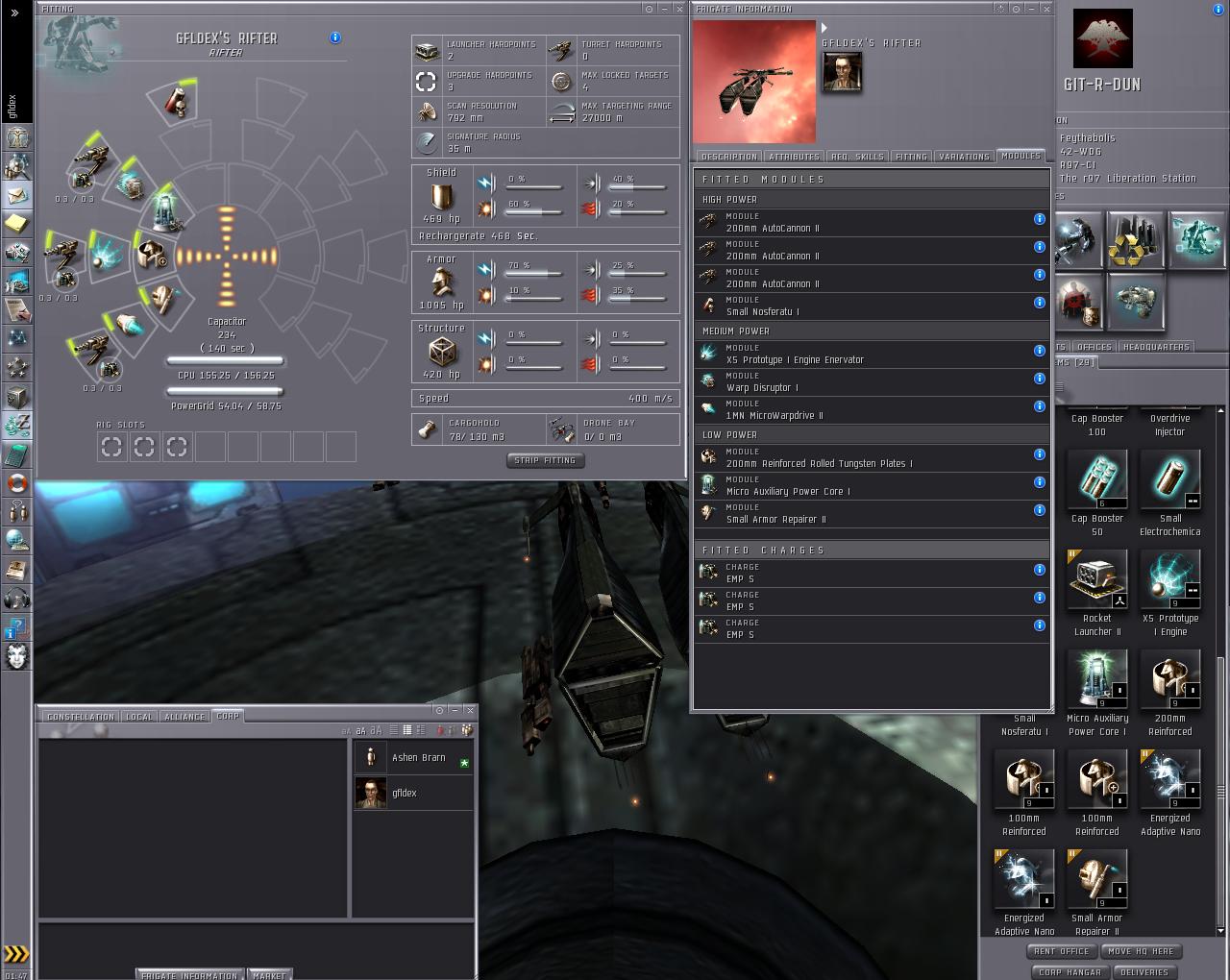Screen dimensions: 1230x980
Task: Show info for Small Nosferatu I module row
Action: pos(1039,303)
